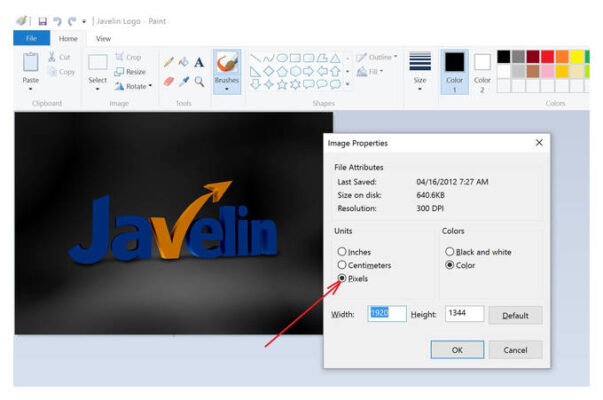Select the Line shape
The width and height of the screenshot is (603, 400).
256,58
